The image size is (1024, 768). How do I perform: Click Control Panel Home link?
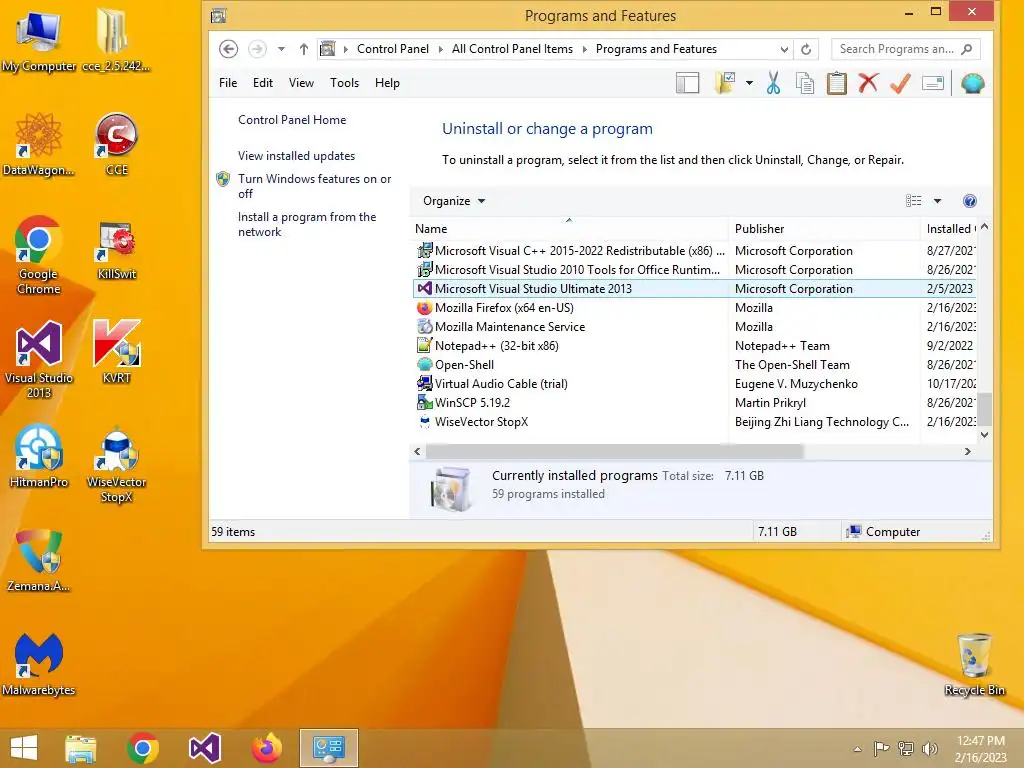[x=292, y=120]
